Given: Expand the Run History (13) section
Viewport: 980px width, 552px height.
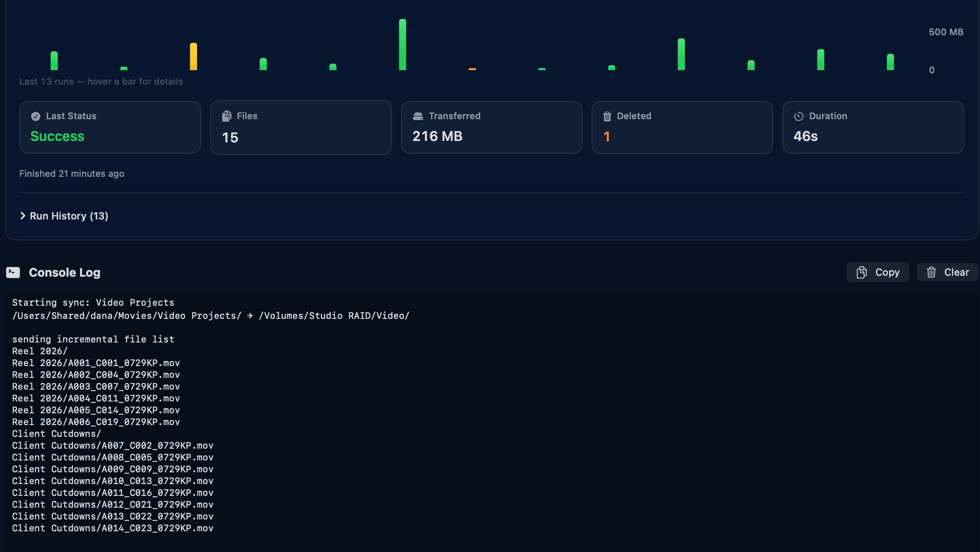Looking at the screenshot, I should (64, 216).
